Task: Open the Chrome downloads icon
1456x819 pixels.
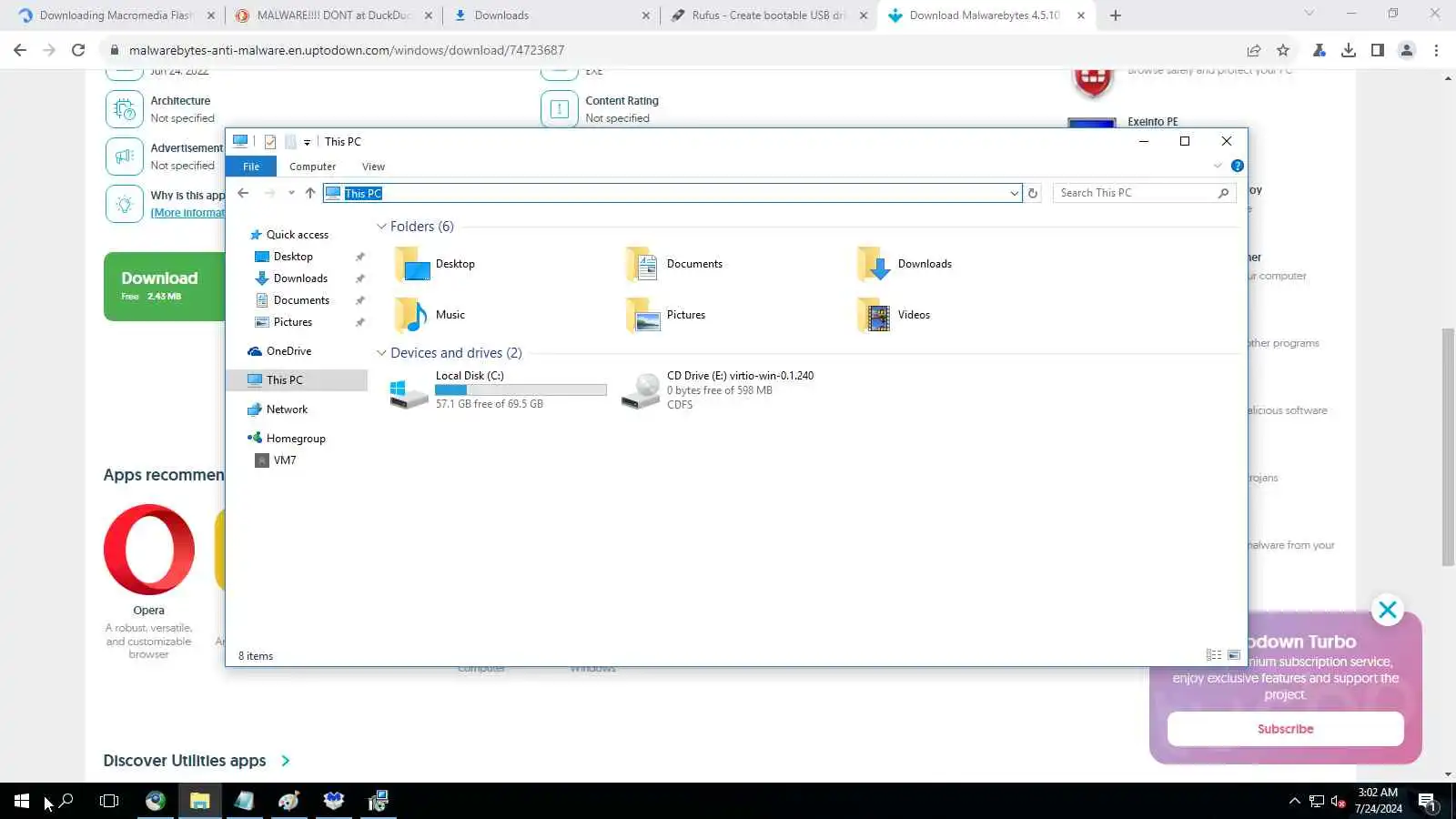Action: [1349, 50]
